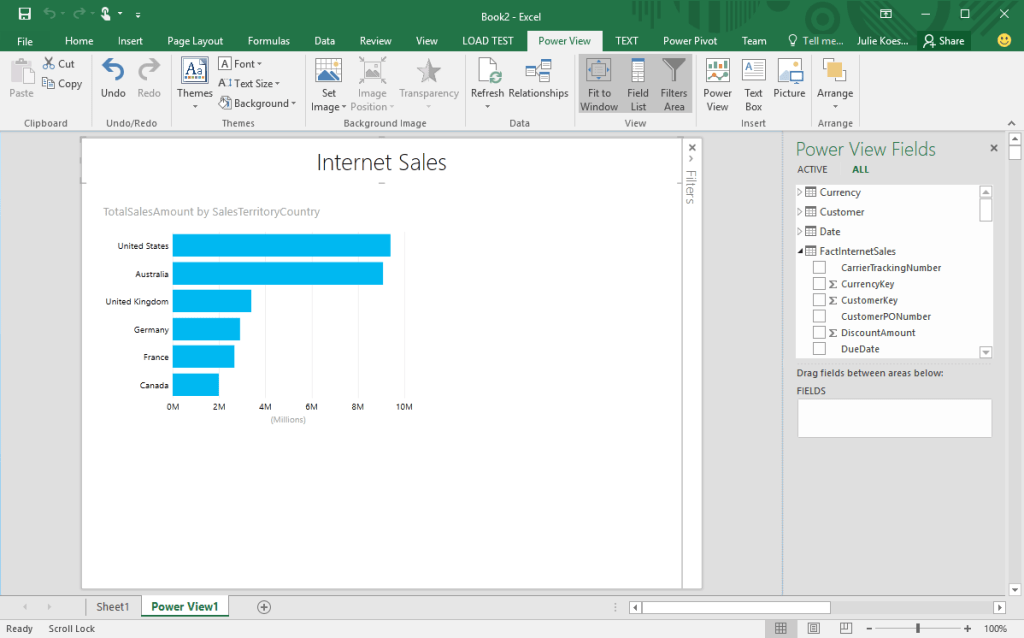Switch to Page Break Preview in status bar
This screenshot has width=1024, height=638.
pyautogui.click(x=846, y=628)
